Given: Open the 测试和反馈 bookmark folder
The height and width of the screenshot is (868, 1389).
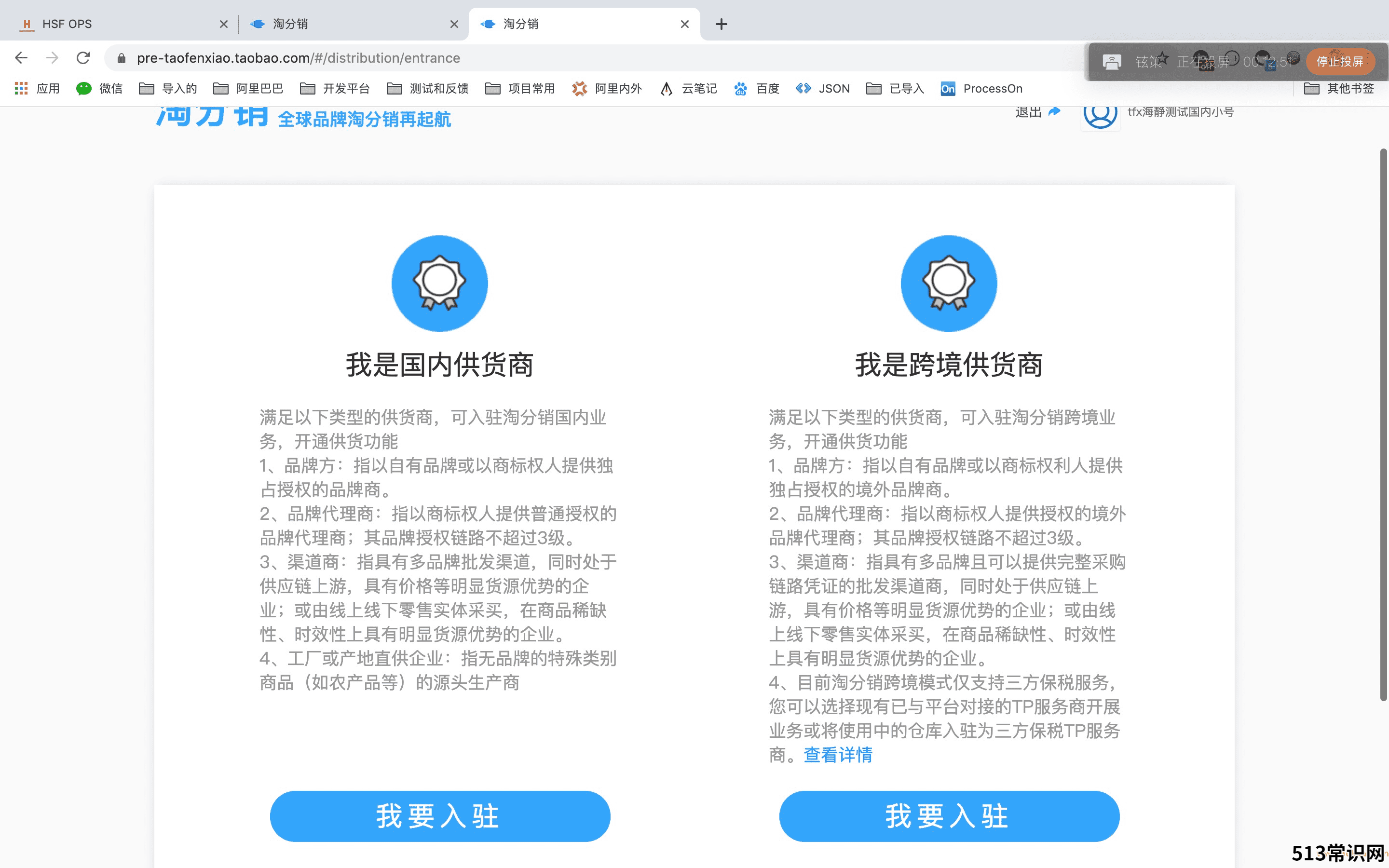Looking at the screenshot, I should pyautogui.click(x=428, y=88).
